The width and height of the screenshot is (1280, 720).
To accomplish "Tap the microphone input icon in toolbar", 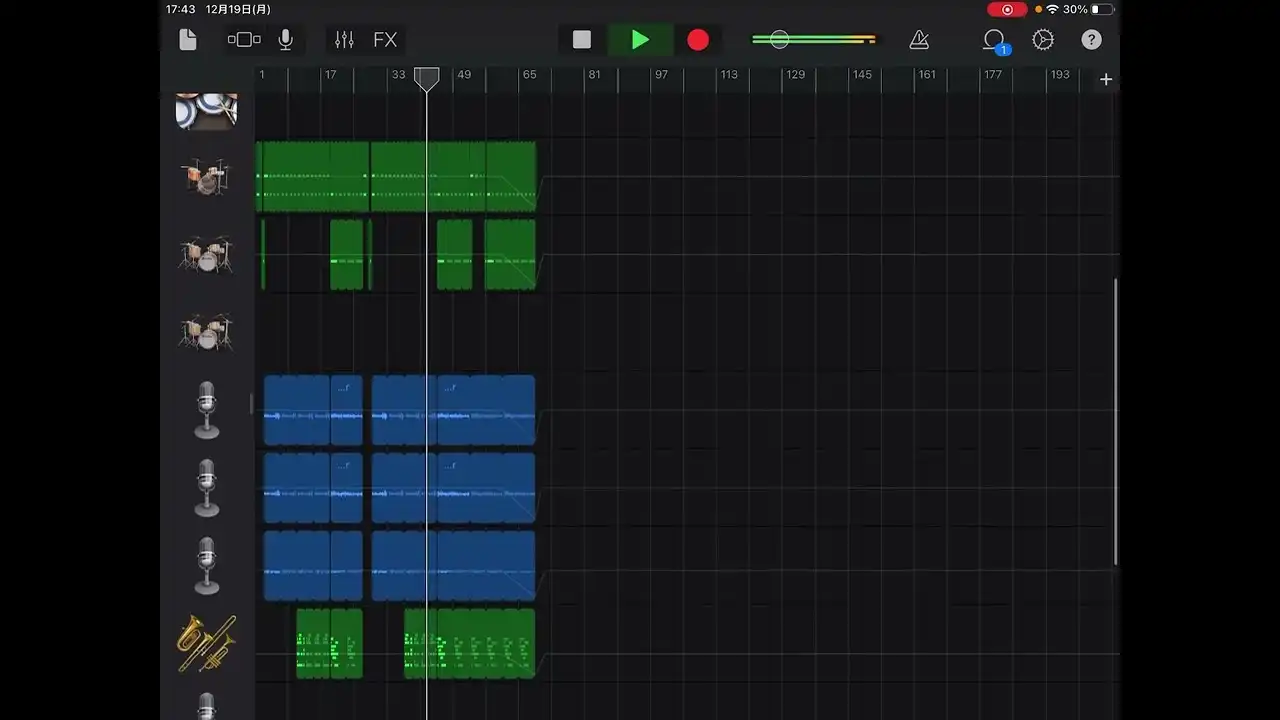I will click(x=286, y=40).
